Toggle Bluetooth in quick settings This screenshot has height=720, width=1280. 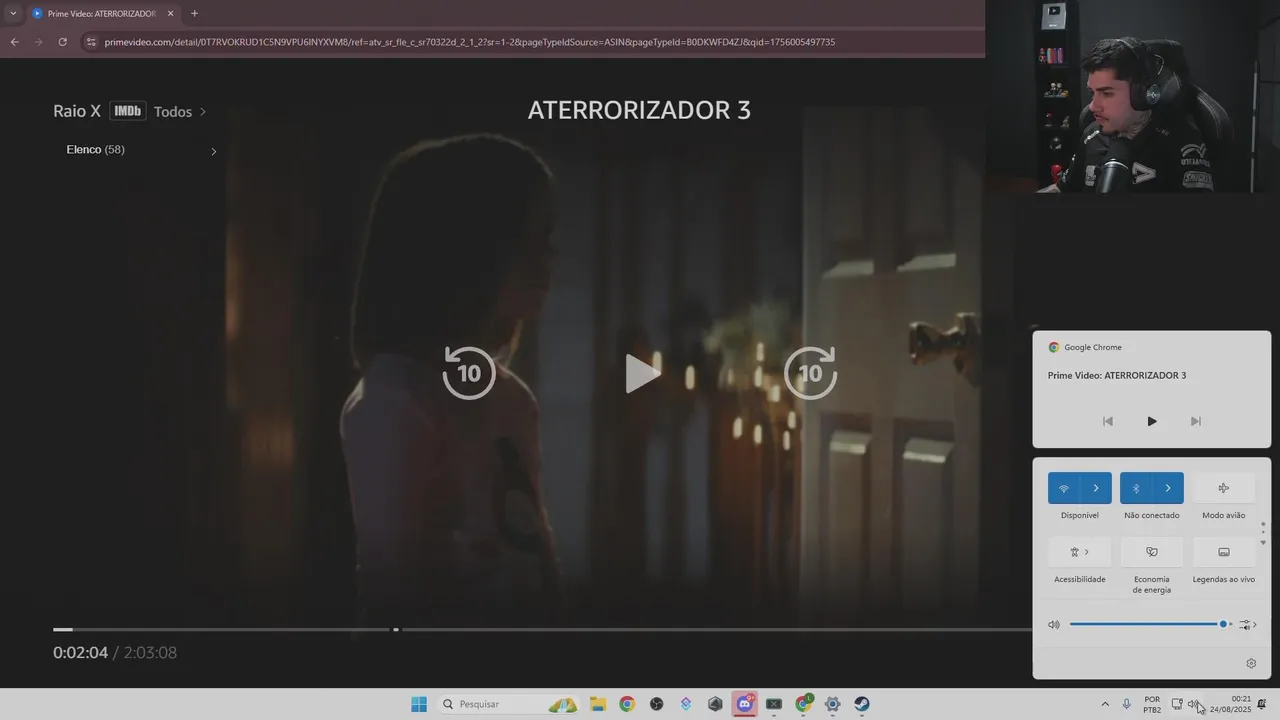(1136, 488)
